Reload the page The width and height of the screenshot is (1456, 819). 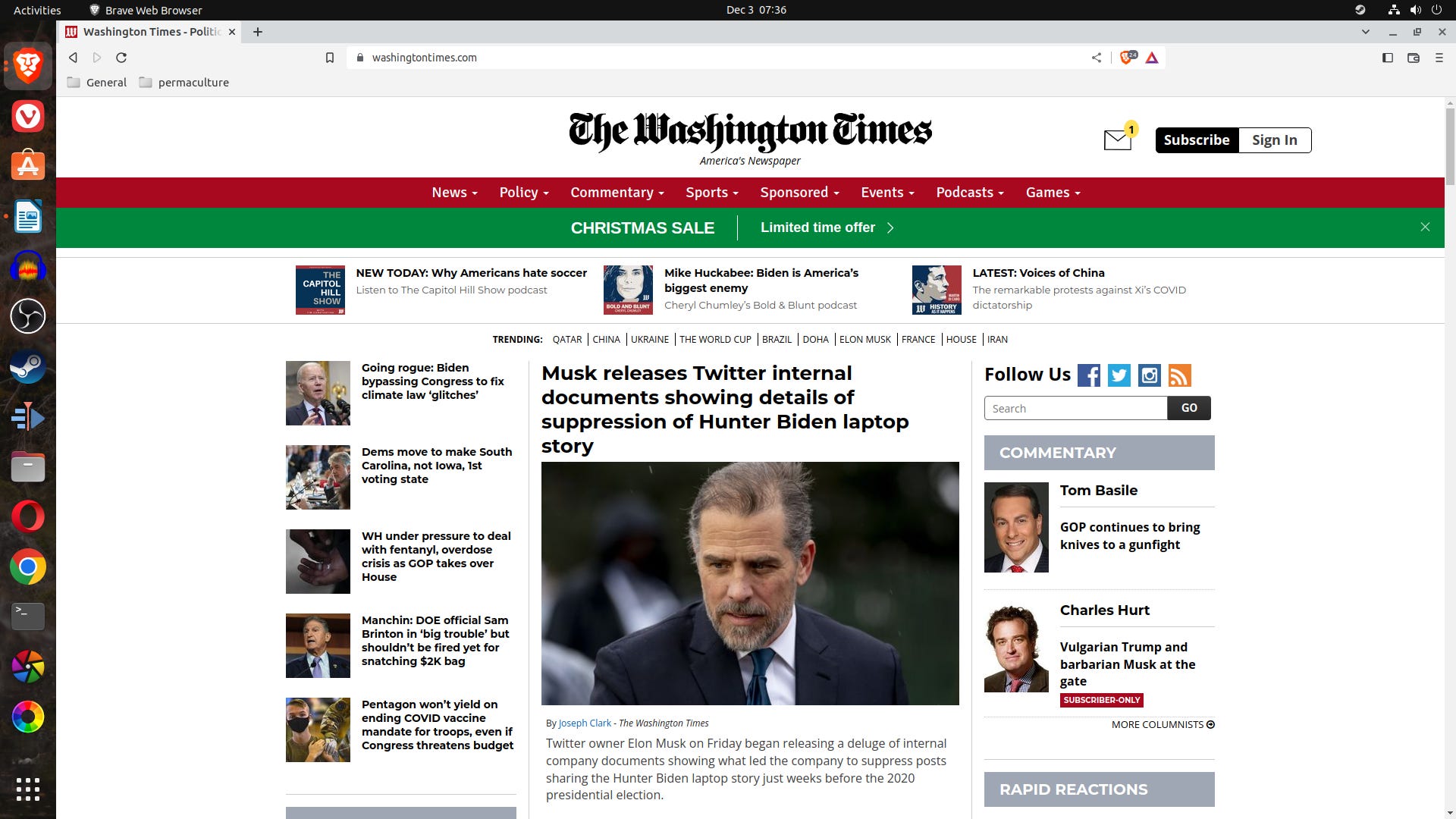(x=121, y=58)
